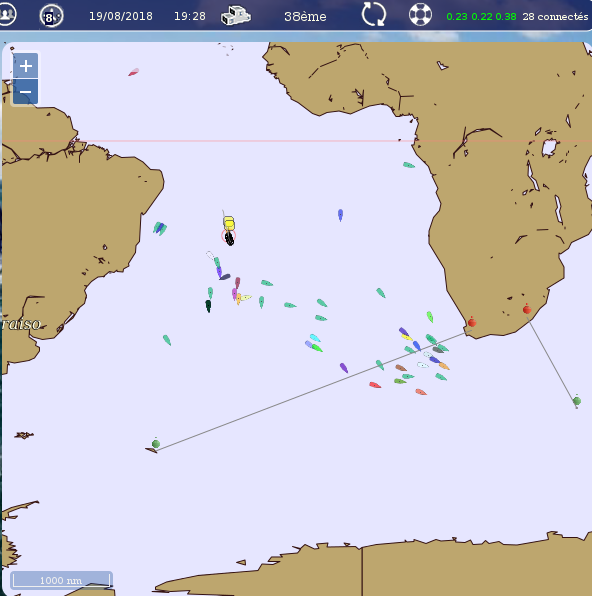Select the pink boat in the north Atlantic
Screen dimensions: 592x596
(x=133, y=72)
